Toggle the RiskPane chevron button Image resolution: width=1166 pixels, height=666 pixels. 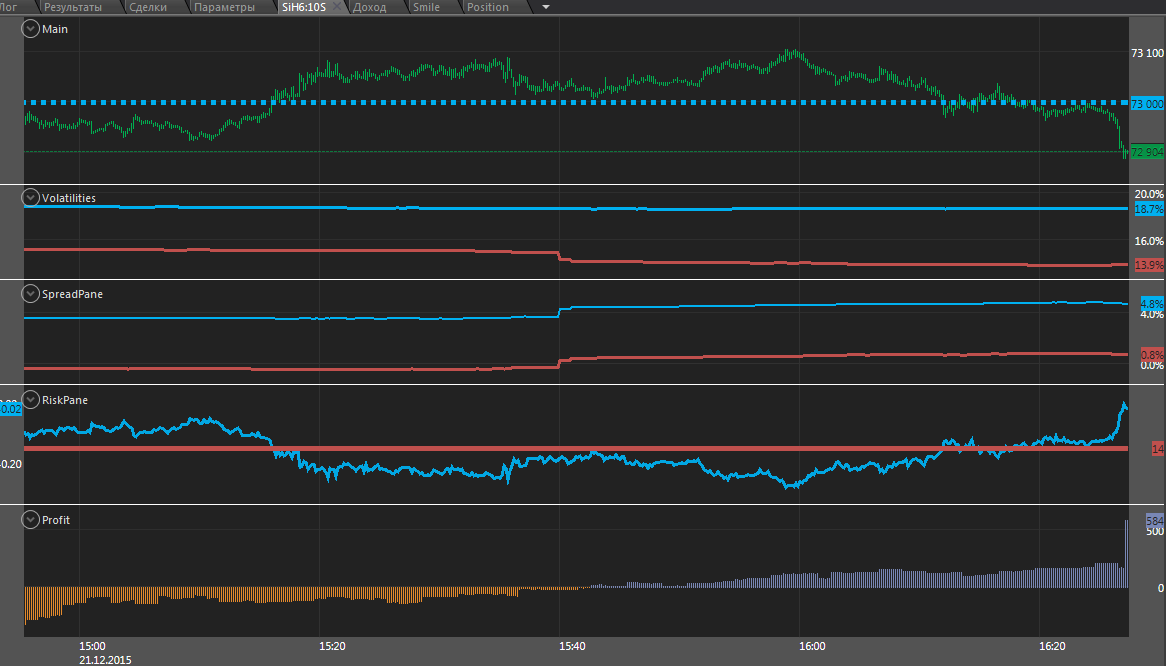point(31,400)
